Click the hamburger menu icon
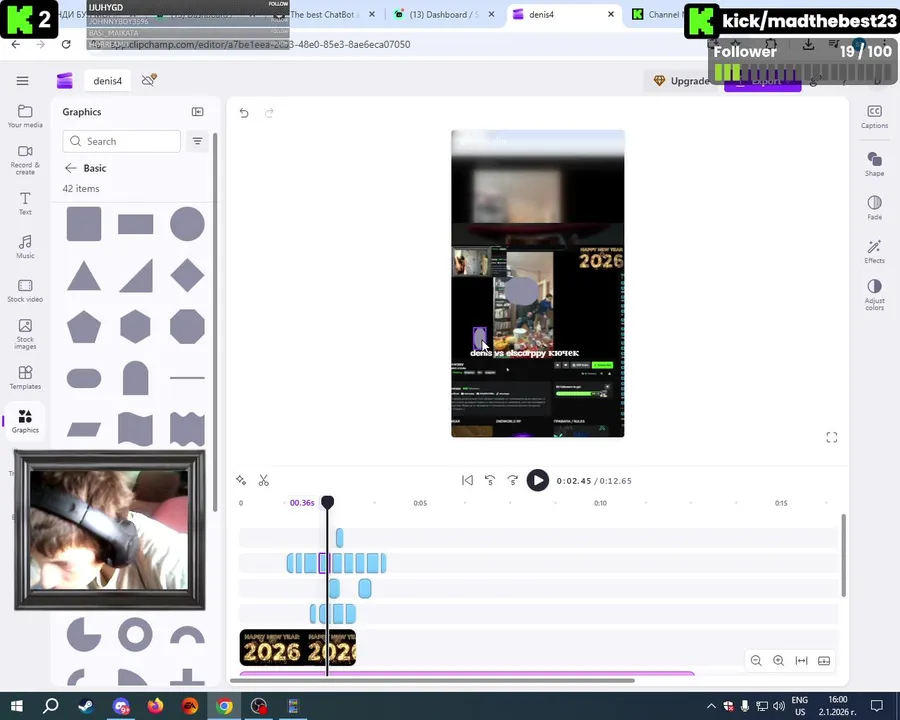 [22, 81]
